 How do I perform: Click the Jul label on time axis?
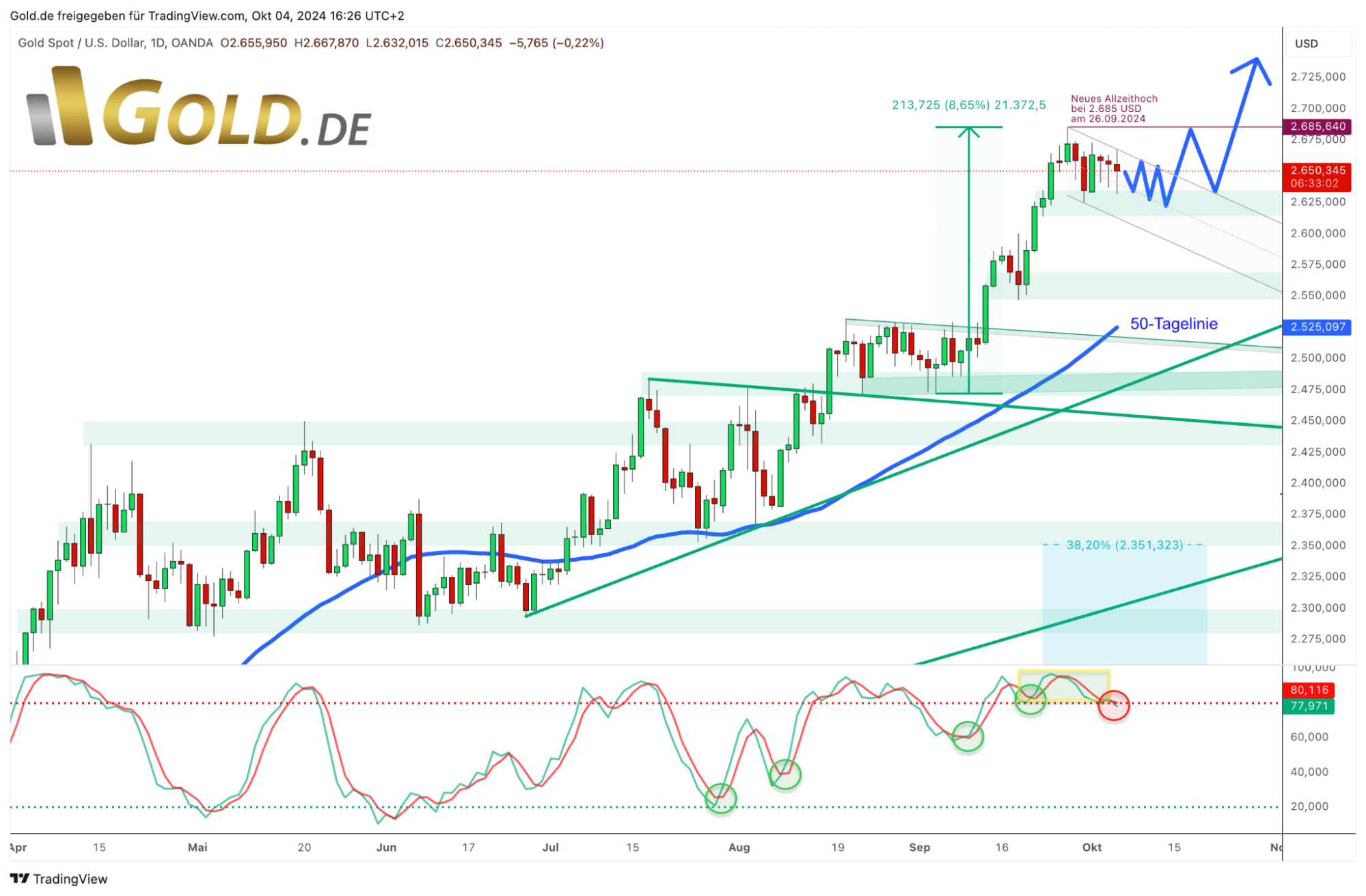click(x=550, y=847)
